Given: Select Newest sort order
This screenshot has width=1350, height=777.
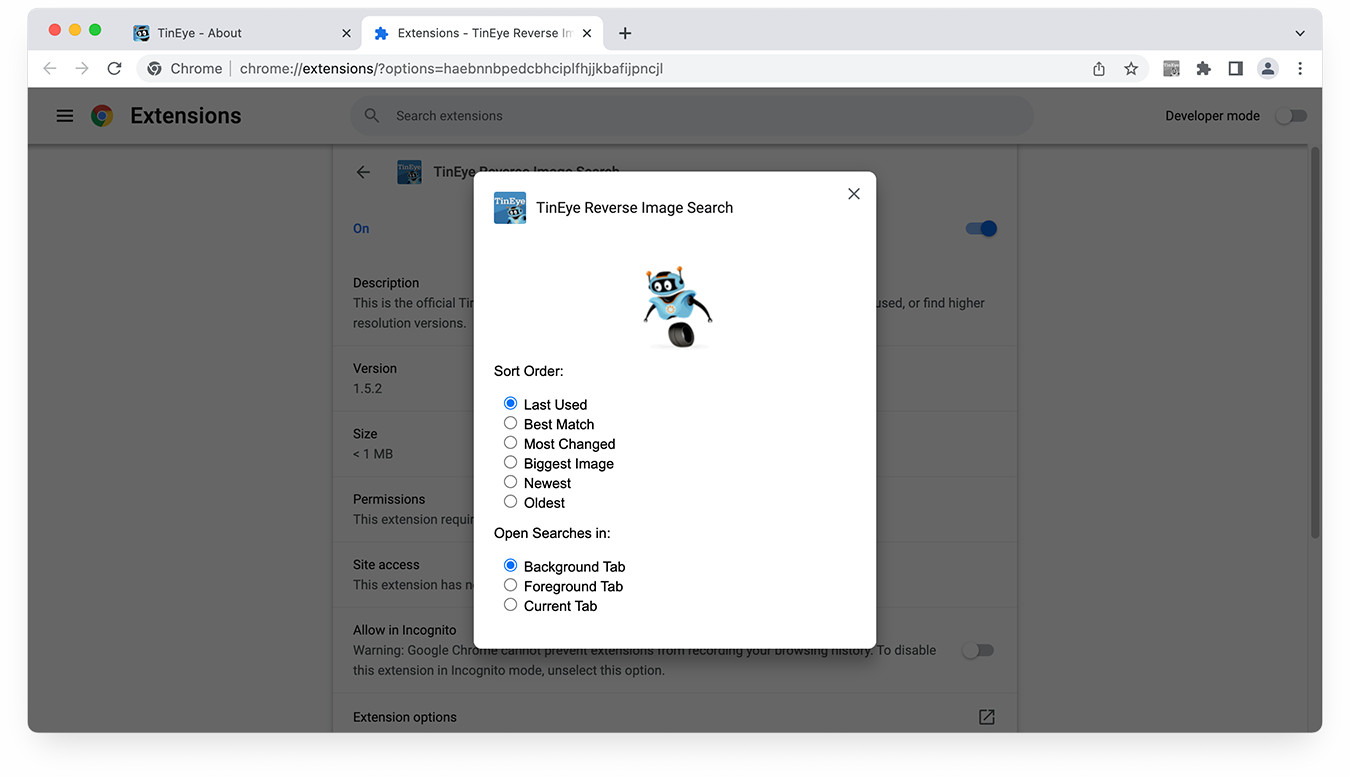Looking at the screenshot, I should coord(510,482).
